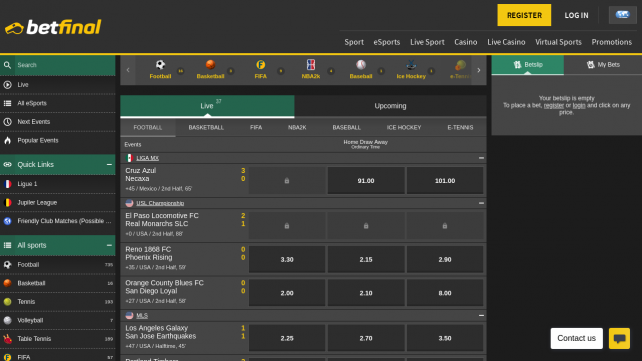Viewport: 642px width, 361px height.
Task: Collapse the USL Championship league group
Action: pyautogui.click(x=482, y=203)
